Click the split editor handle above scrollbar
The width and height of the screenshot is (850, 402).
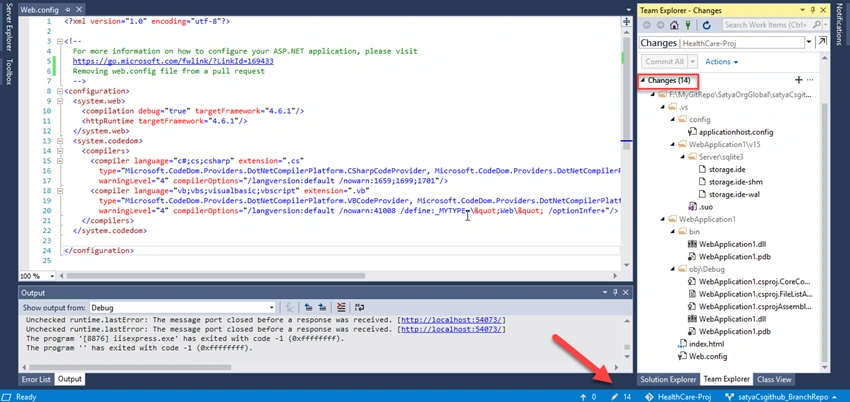coord(626,22)
